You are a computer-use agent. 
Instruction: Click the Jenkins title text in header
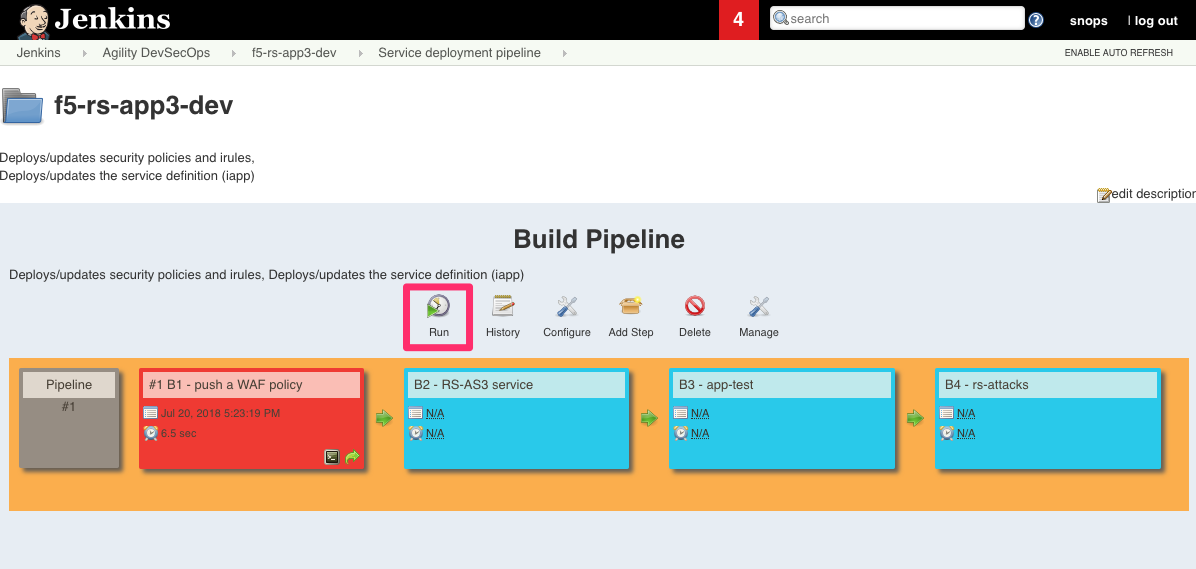coord(113,19)
